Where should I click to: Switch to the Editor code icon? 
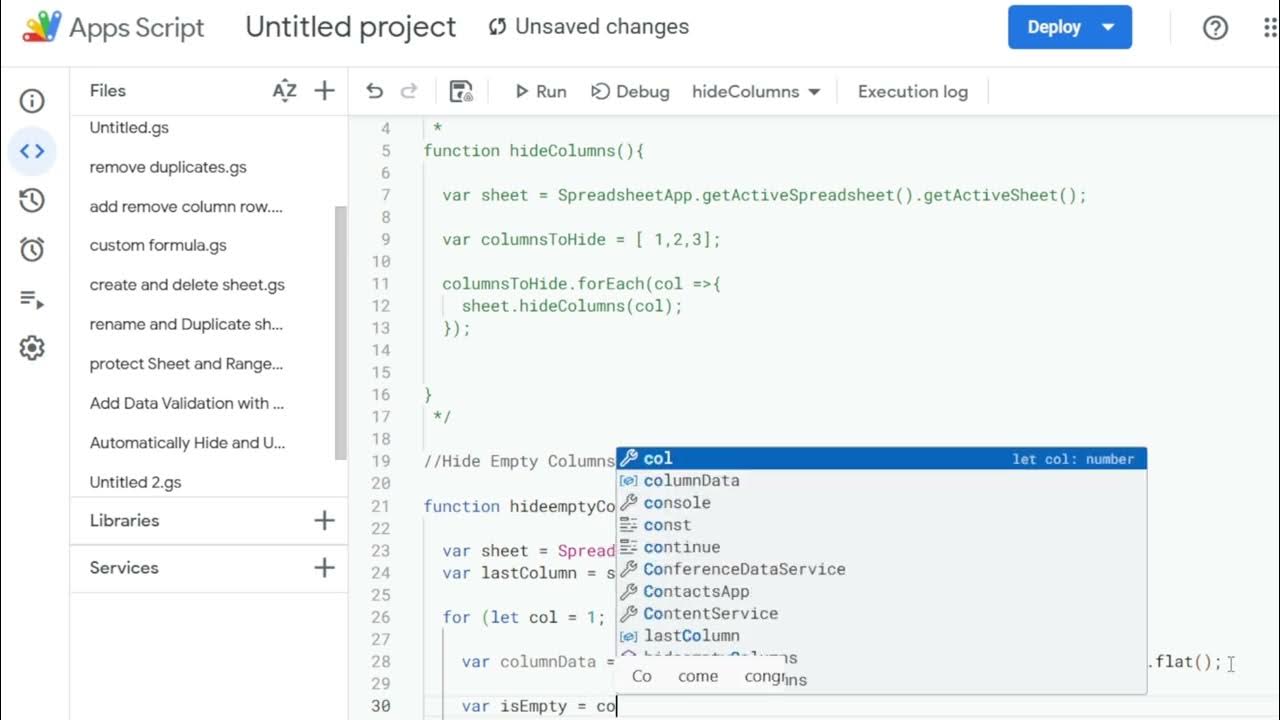pyautogui.click(x=32, y=152)
